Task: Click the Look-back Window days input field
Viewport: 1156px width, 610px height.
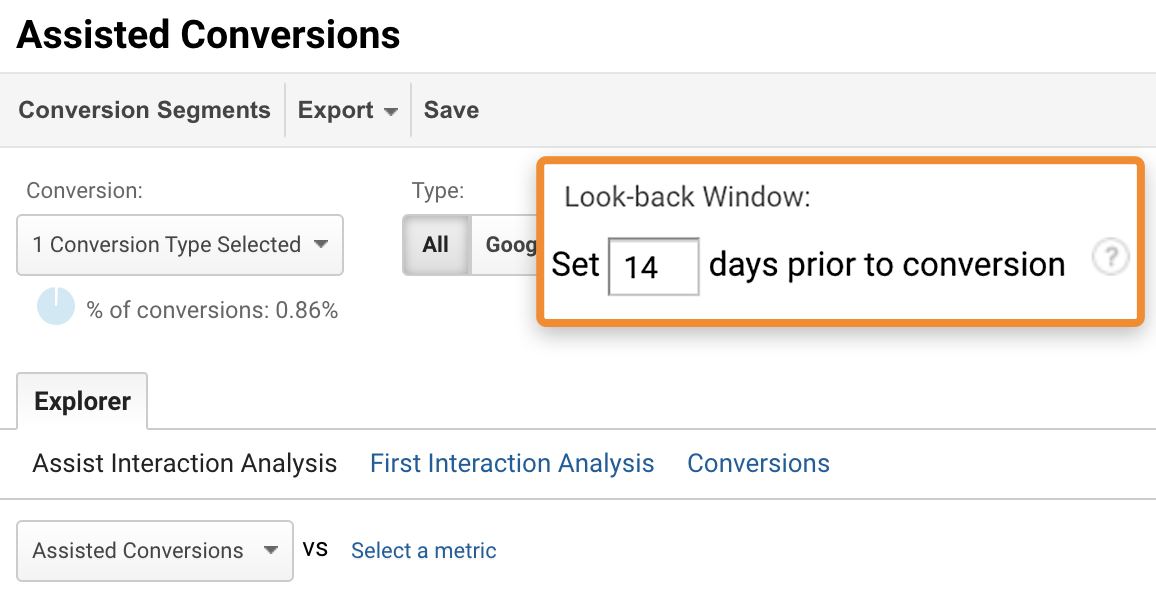Action: [x=653, y=265]
